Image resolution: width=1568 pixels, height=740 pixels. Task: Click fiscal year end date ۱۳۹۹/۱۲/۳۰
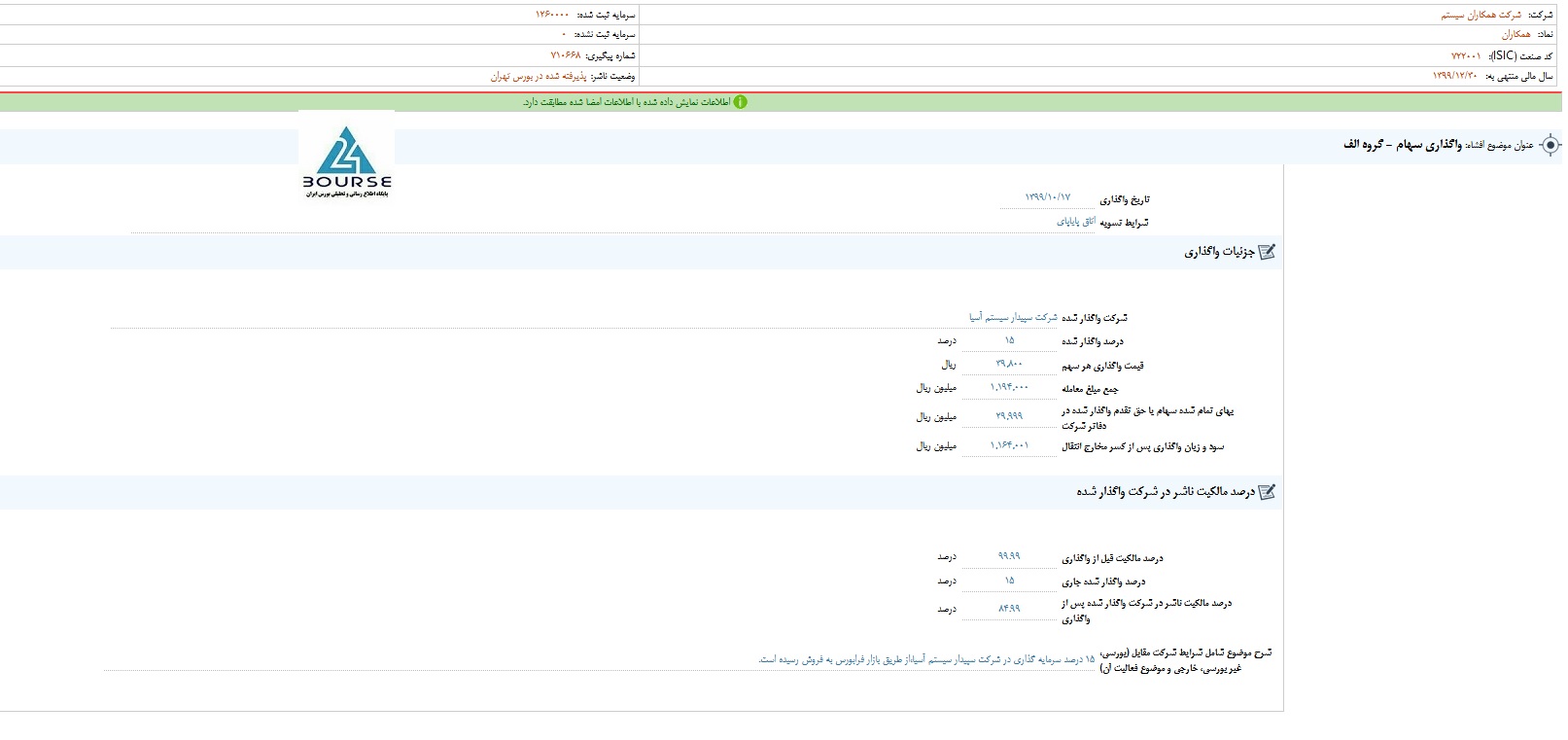[1455, 76]
